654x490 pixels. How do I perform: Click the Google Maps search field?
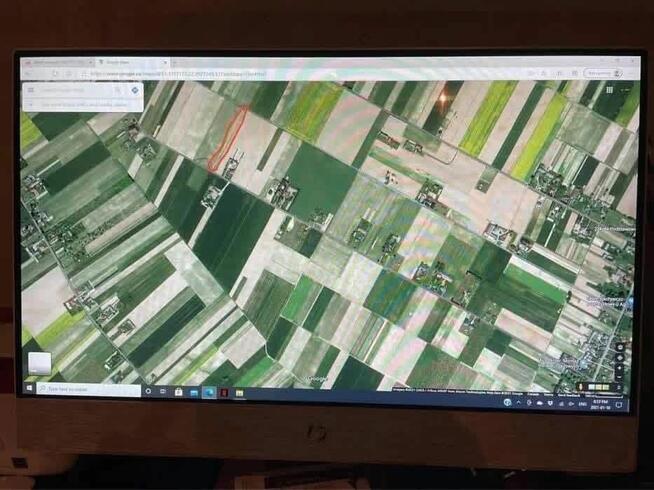point(75,90)
